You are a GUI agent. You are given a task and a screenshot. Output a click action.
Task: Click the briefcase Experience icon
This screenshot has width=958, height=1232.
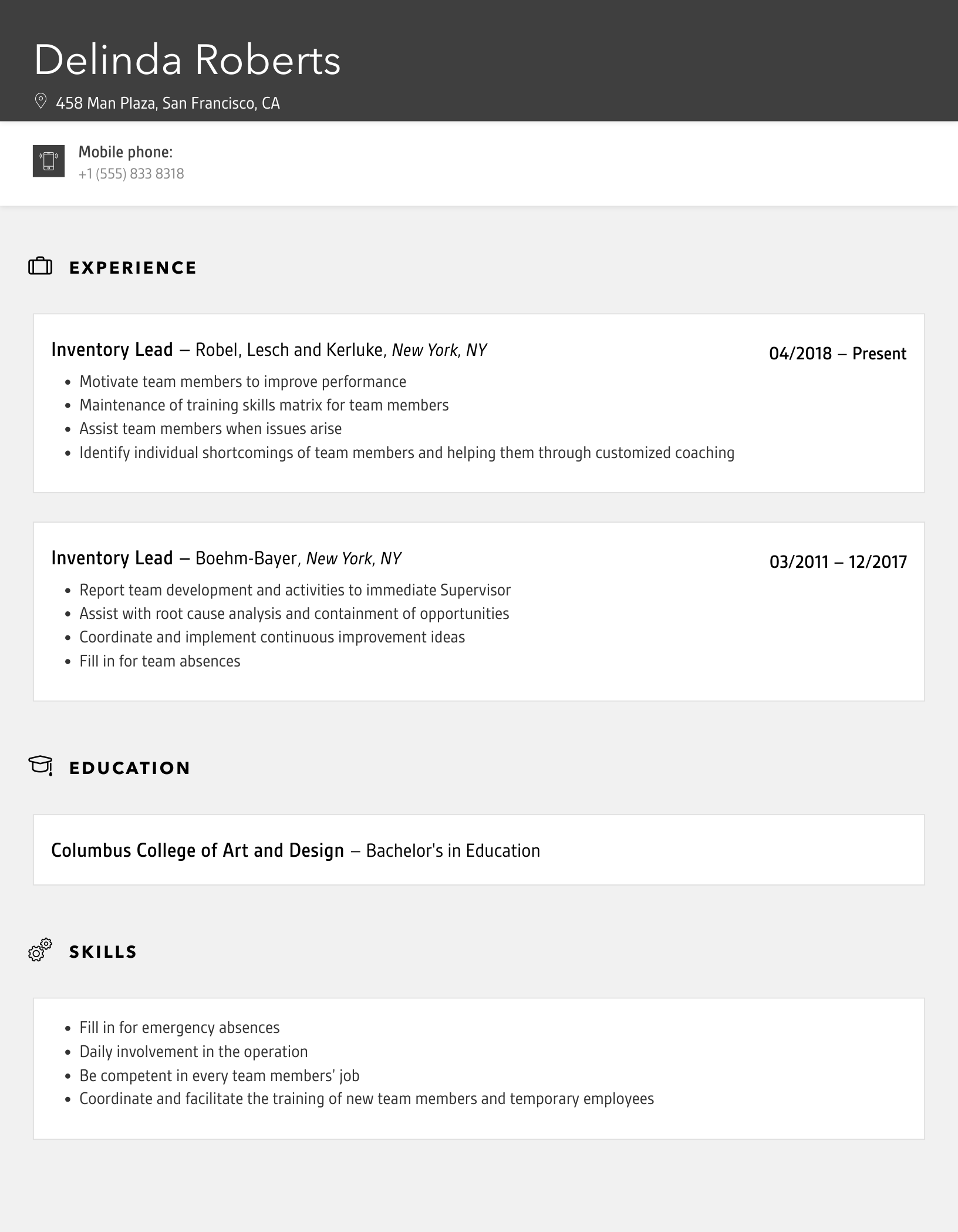(x=41, y=267)
